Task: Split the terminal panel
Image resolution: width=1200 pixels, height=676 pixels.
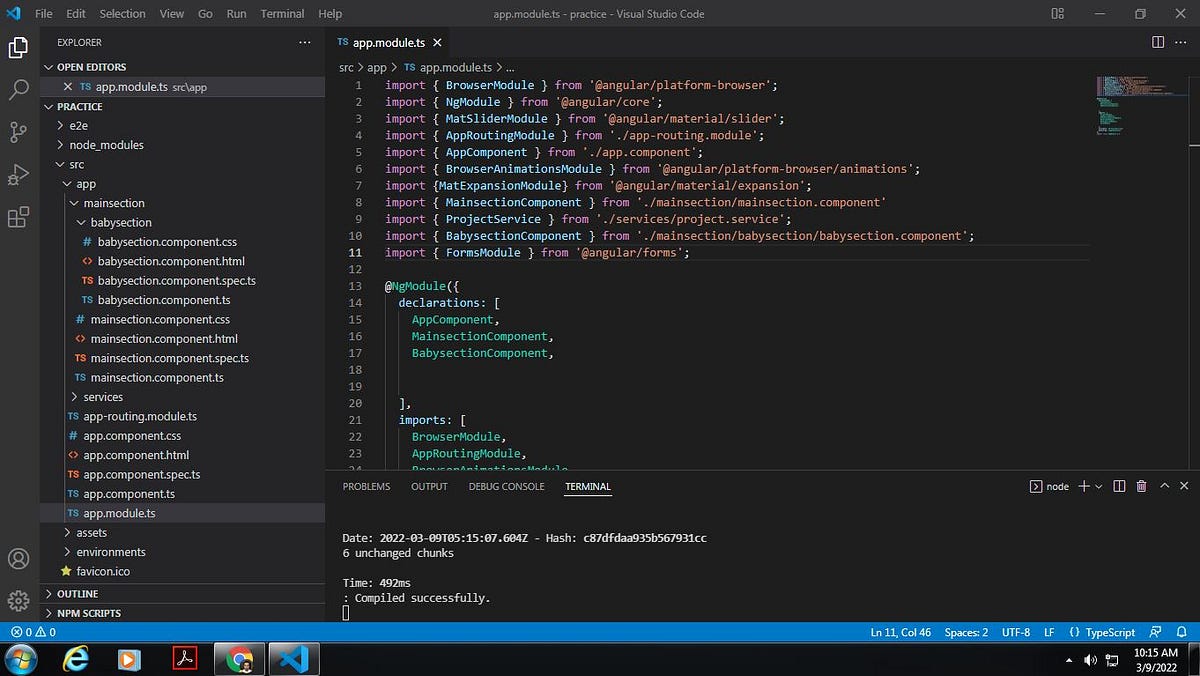Action: (1119, 486)
